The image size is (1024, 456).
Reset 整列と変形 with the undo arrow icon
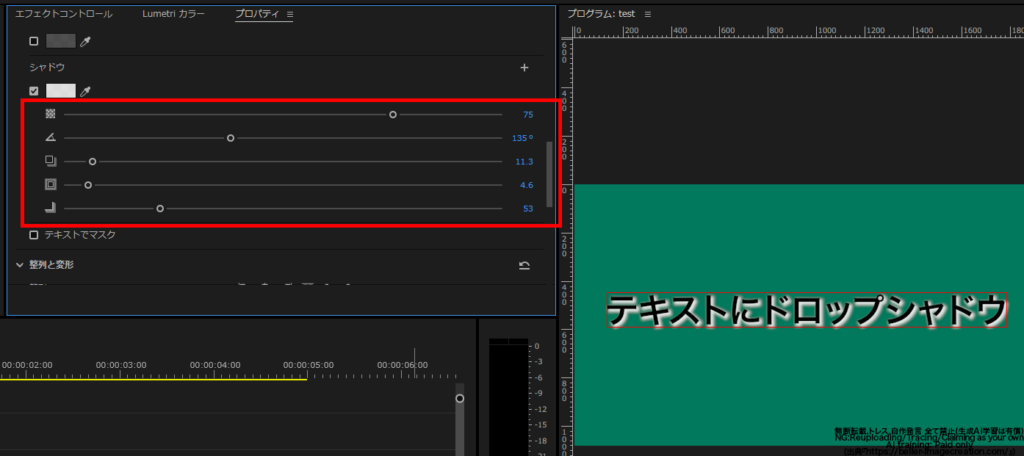click(x=524, y=265)
